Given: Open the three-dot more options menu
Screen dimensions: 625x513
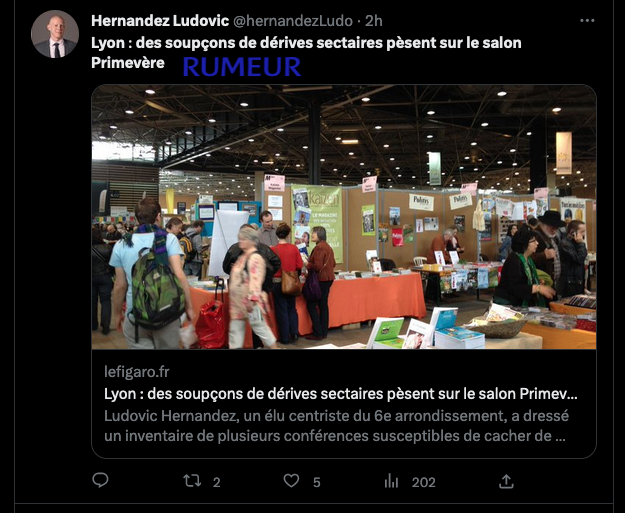Looking at the screenshot, I should pos(587,20).
